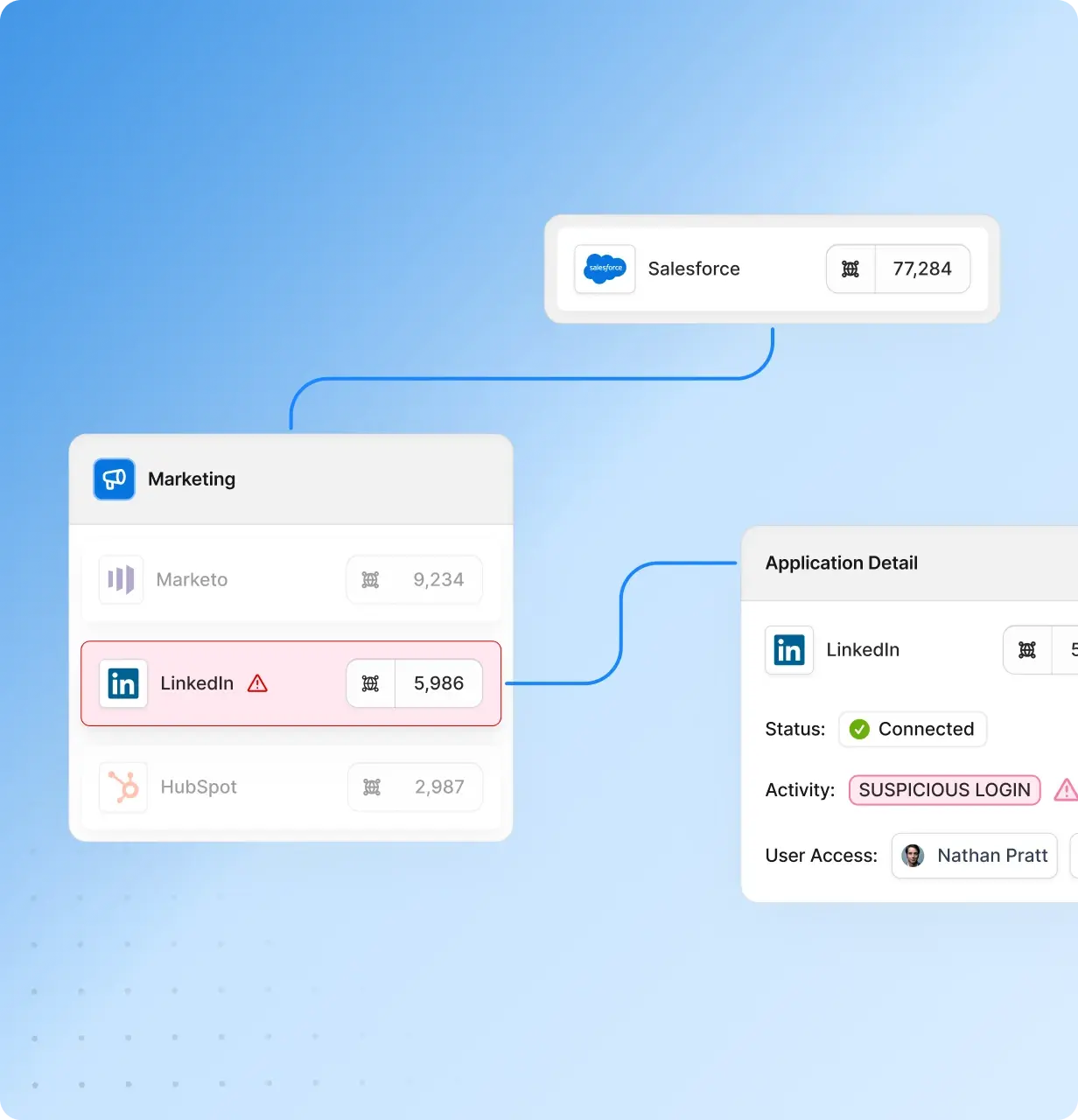Click the LinkedIn name in Application Detail
The width and height of the screenshot is (1078, 1120).
tap(863, 650)
